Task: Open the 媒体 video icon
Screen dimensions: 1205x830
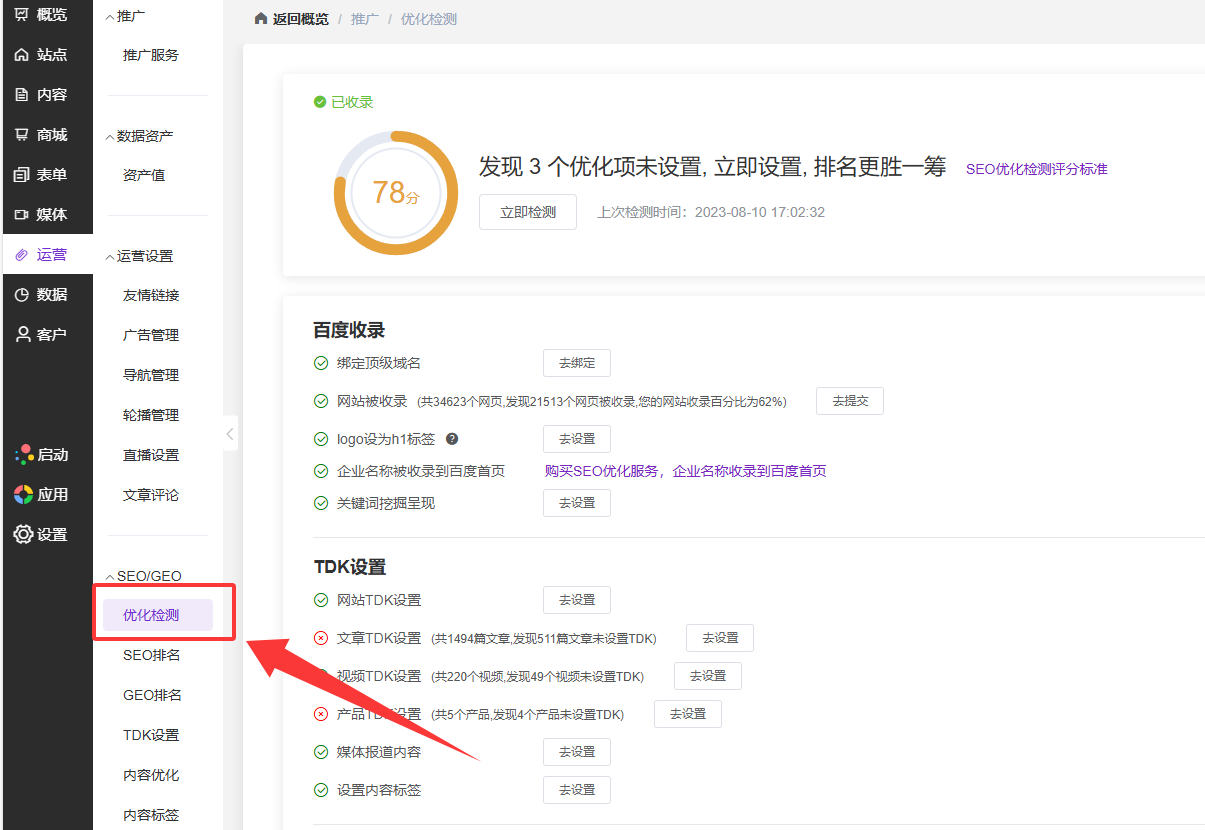Action: pos(22,215)
